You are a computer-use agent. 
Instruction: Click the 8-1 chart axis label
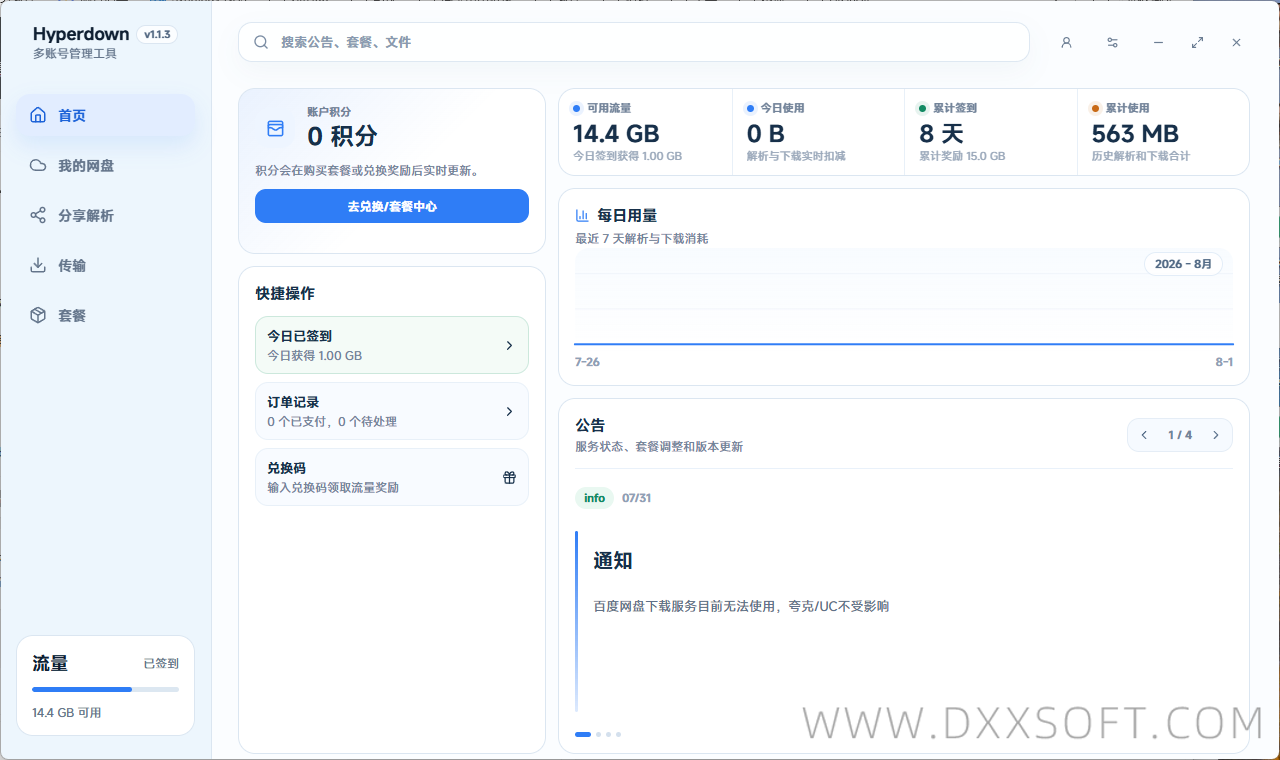coord(1224,362)
